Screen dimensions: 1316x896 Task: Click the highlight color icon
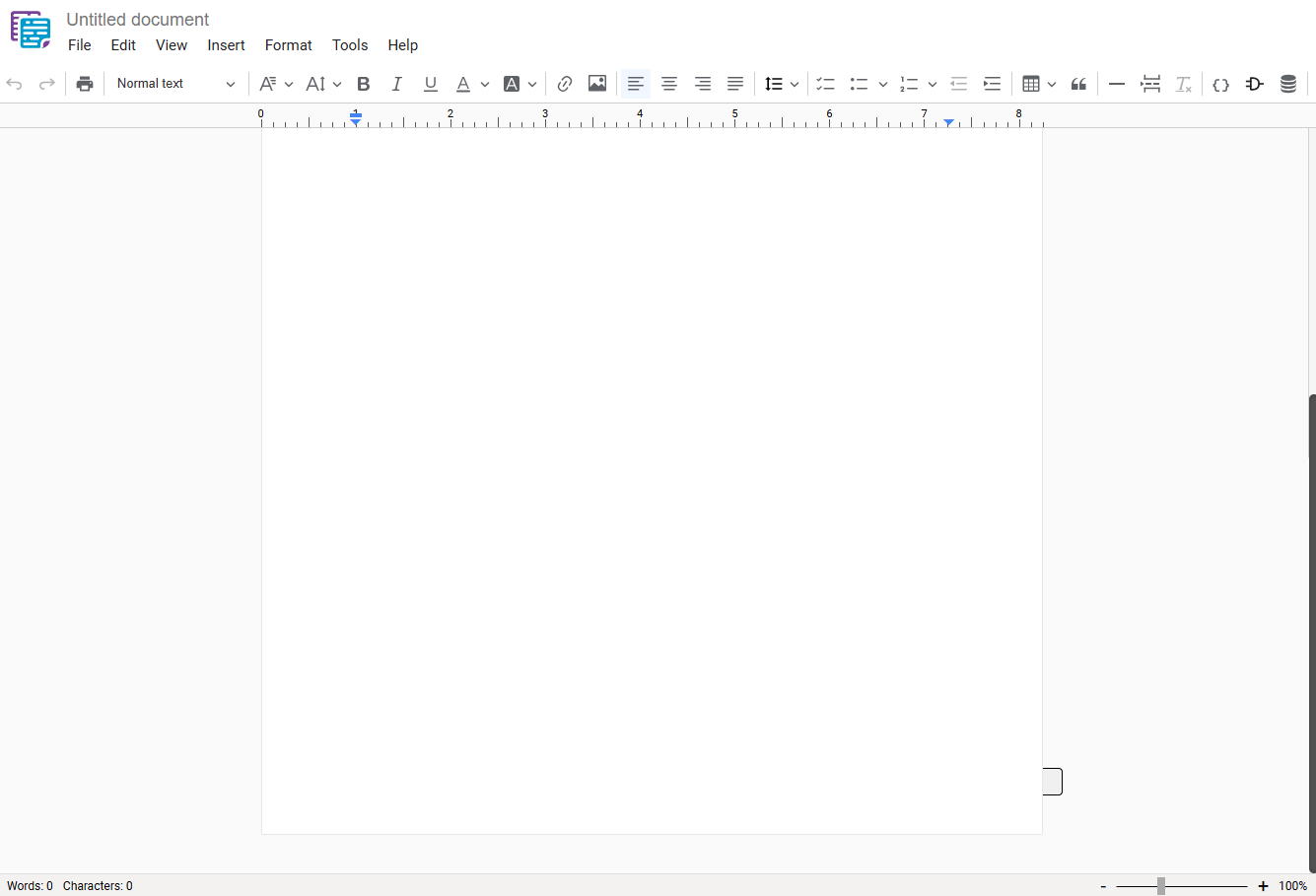click(x=512, y=84)
